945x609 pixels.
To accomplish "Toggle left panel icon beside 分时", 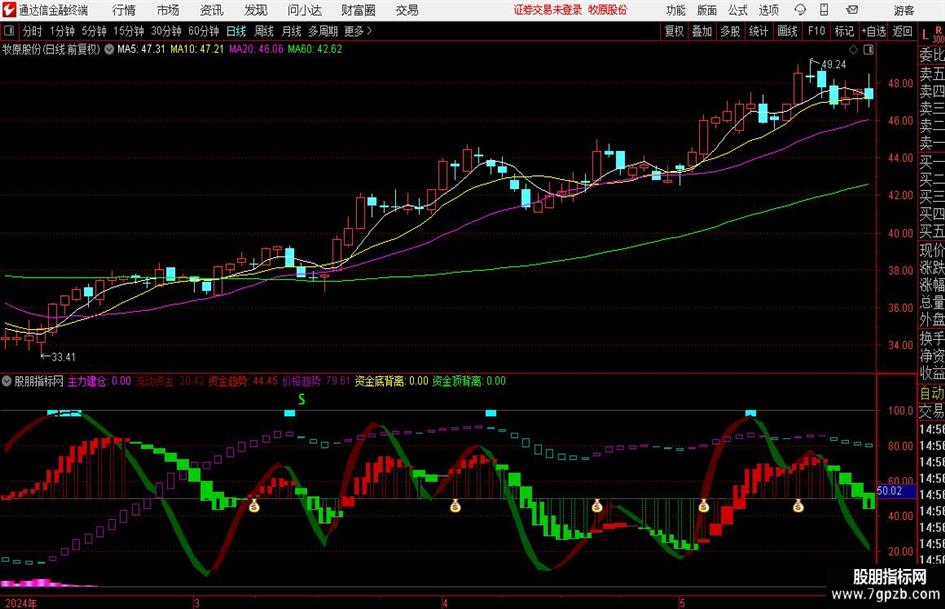I will tap(9, 31).
